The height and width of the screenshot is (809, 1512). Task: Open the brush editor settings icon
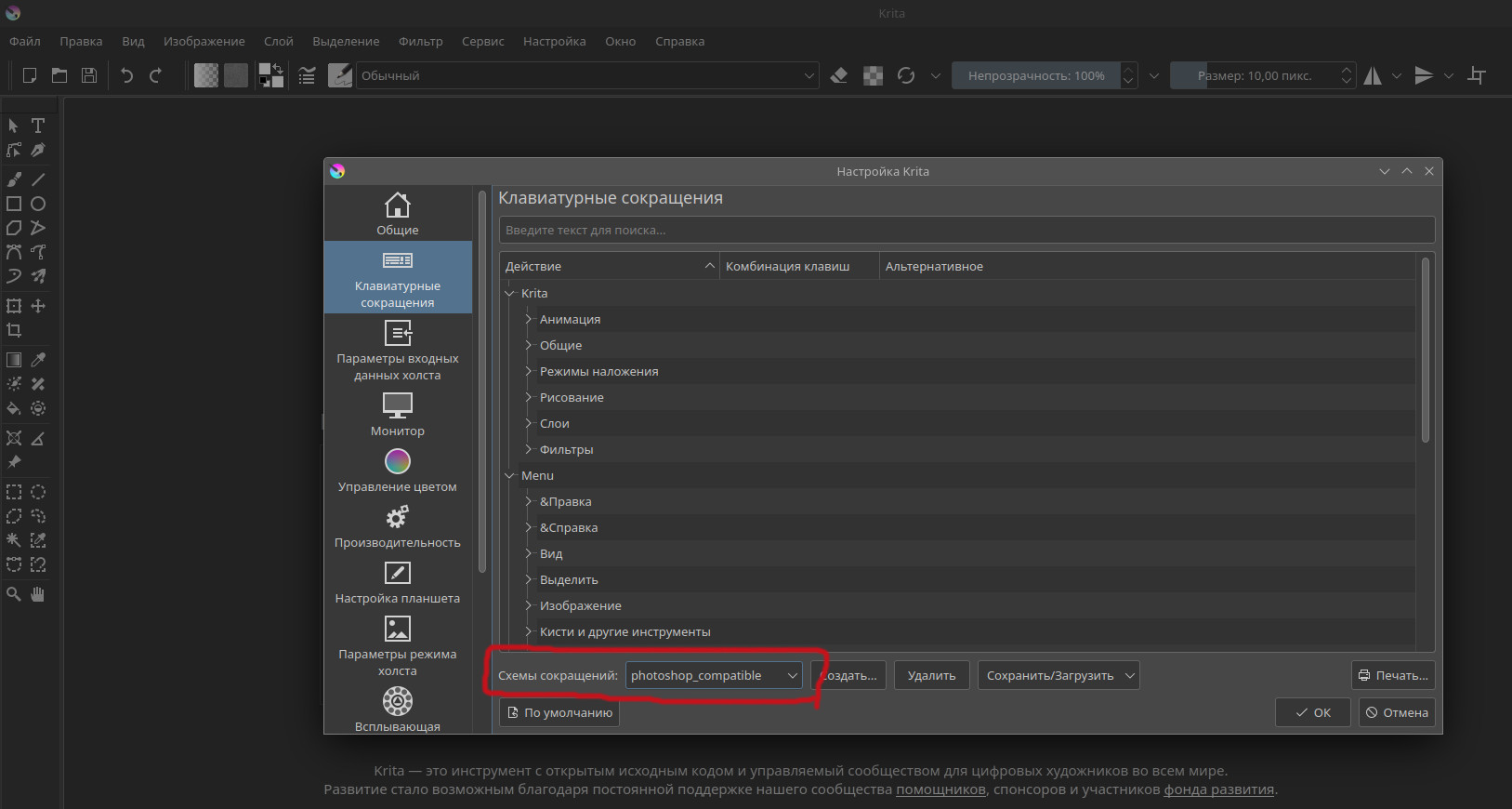(308, 75)
